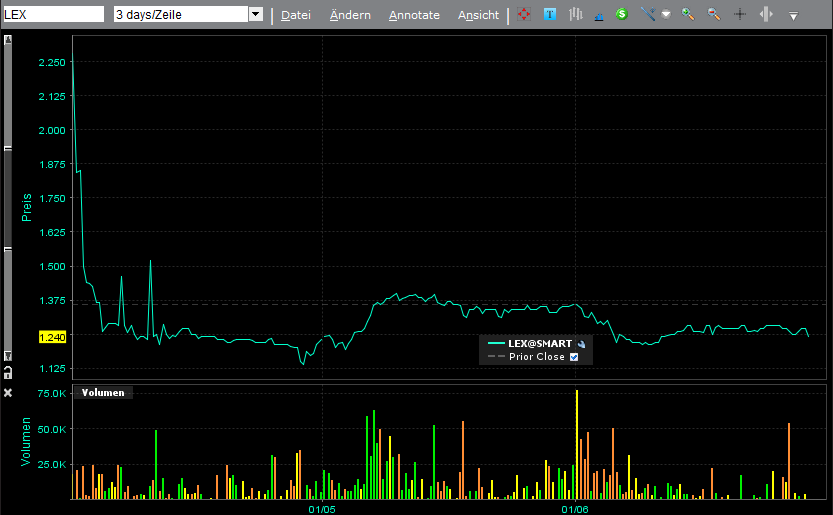Expand the trendline tool dropdown arrow
This screenshot has height=515, width=833.
(666, 15)
